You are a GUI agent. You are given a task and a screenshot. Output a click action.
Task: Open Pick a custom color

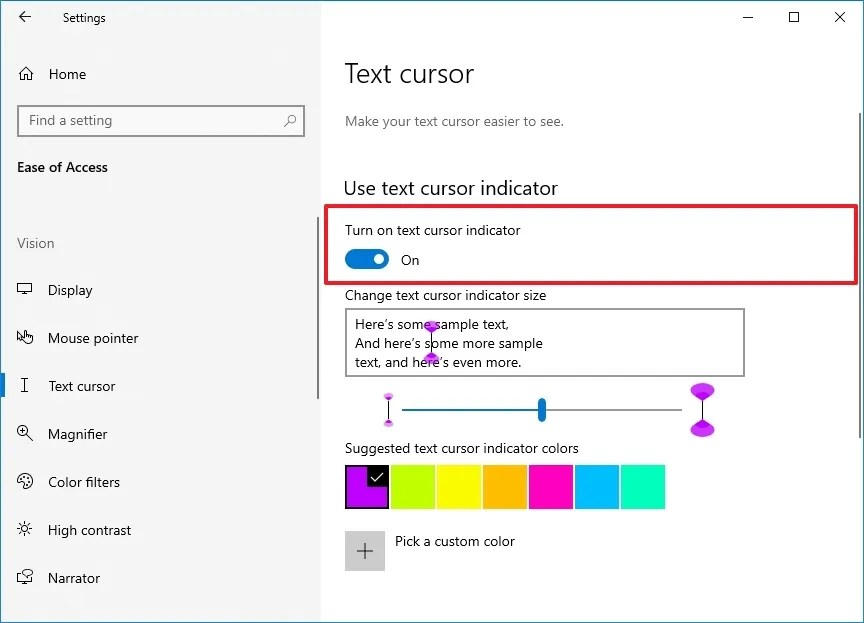point(365,551)
